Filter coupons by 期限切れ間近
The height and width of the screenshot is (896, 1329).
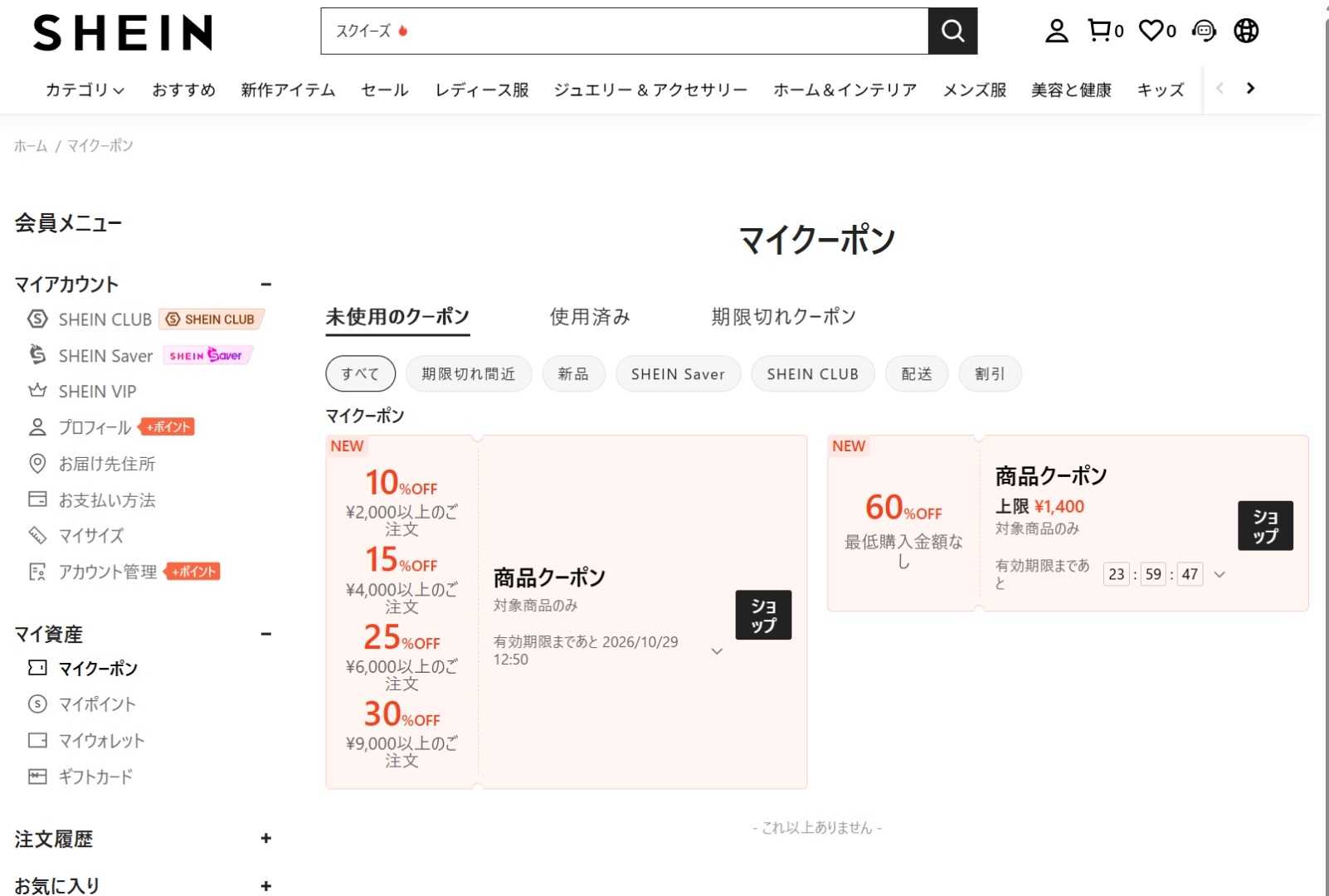[x=469, y=374]
